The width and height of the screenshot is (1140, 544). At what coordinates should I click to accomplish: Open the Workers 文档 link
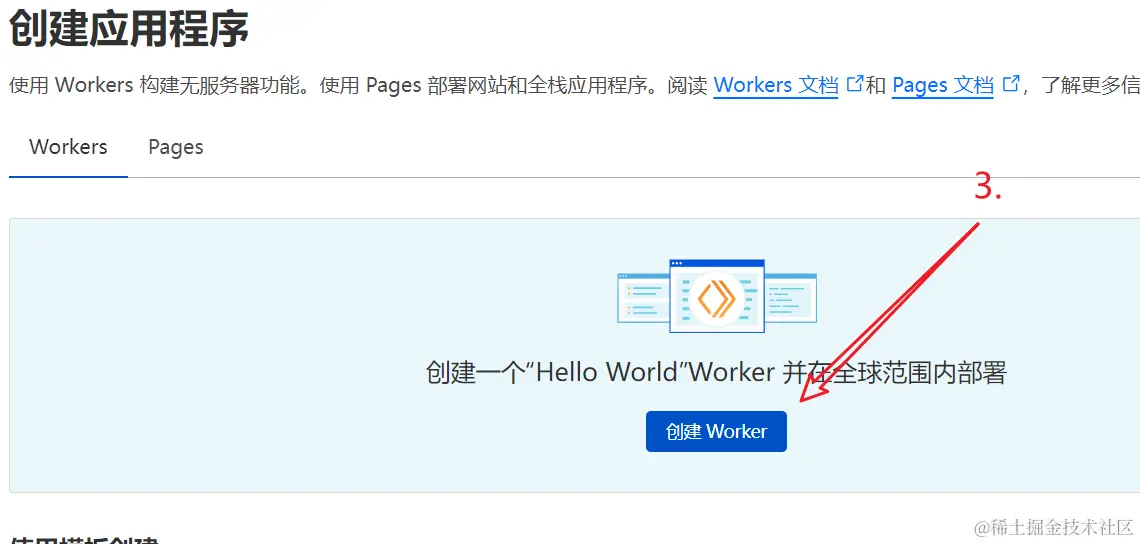tap(776, 85)
